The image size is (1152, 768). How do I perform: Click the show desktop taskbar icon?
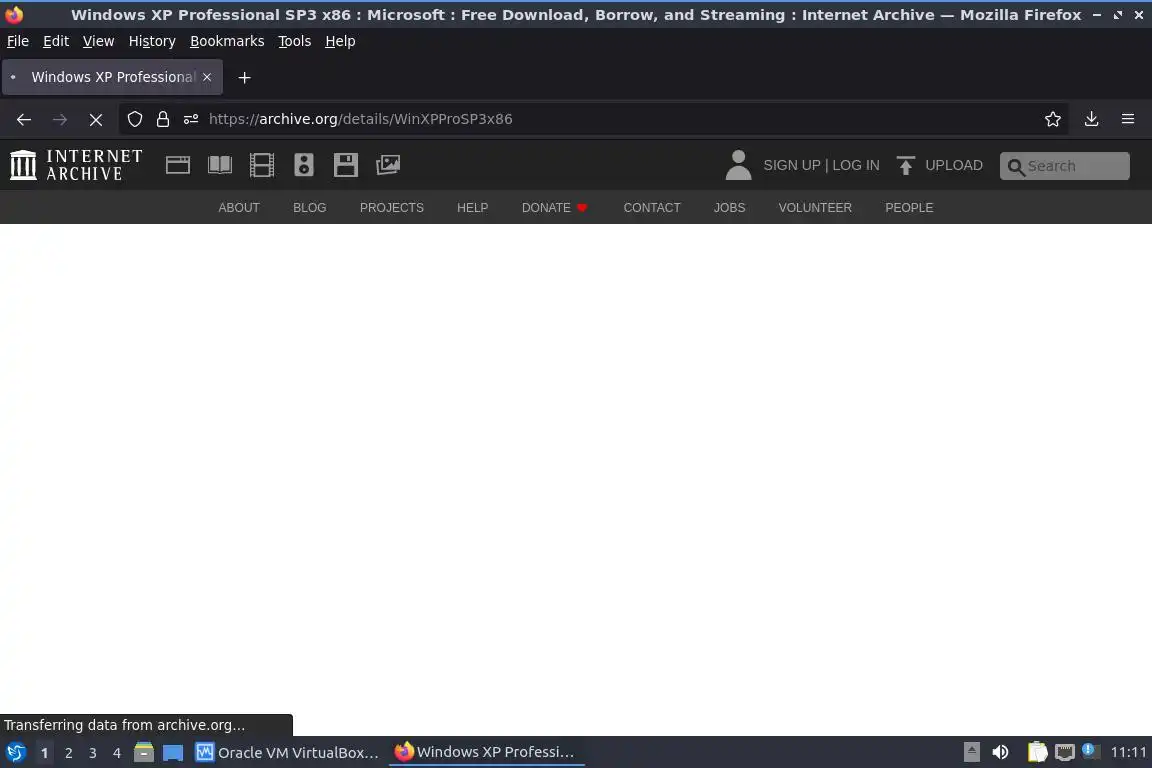(173, 753)
